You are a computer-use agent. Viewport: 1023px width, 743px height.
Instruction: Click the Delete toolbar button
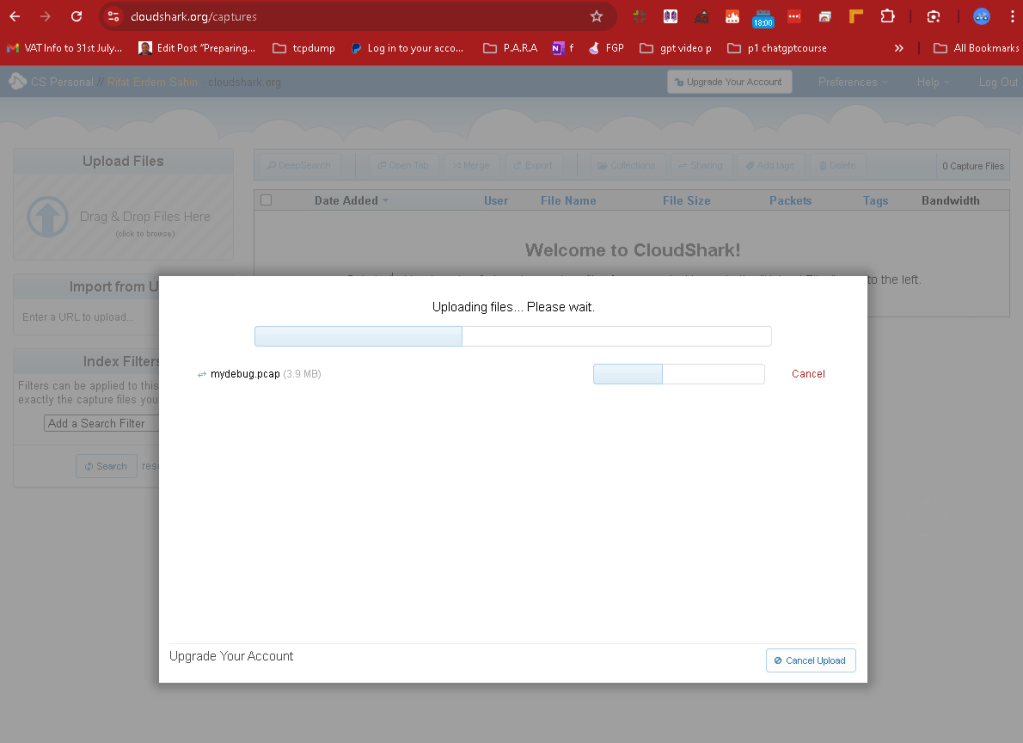tap(837, 166)
